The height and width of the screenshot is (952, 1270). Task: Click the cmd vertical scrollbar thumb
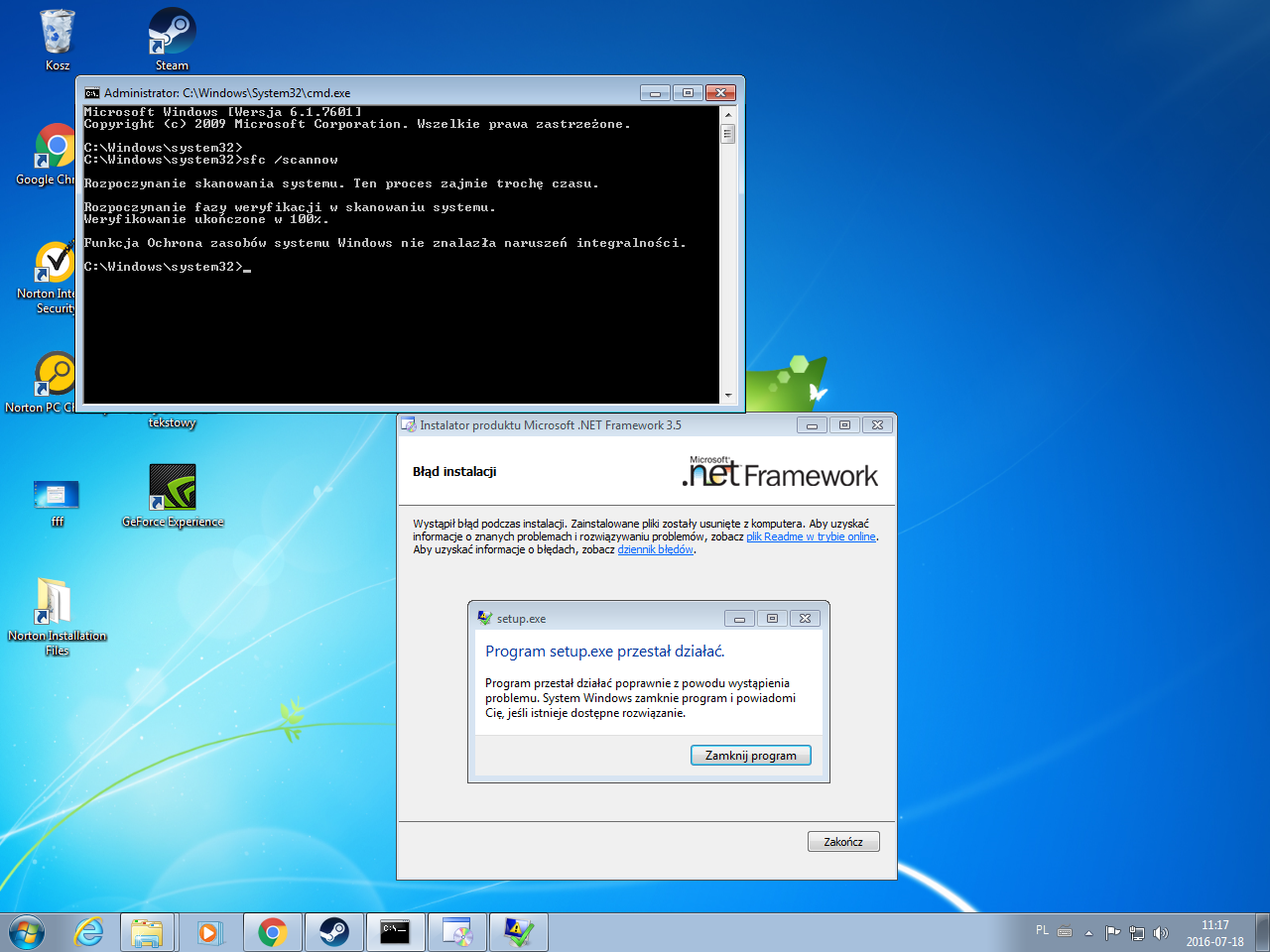(728, 133)
